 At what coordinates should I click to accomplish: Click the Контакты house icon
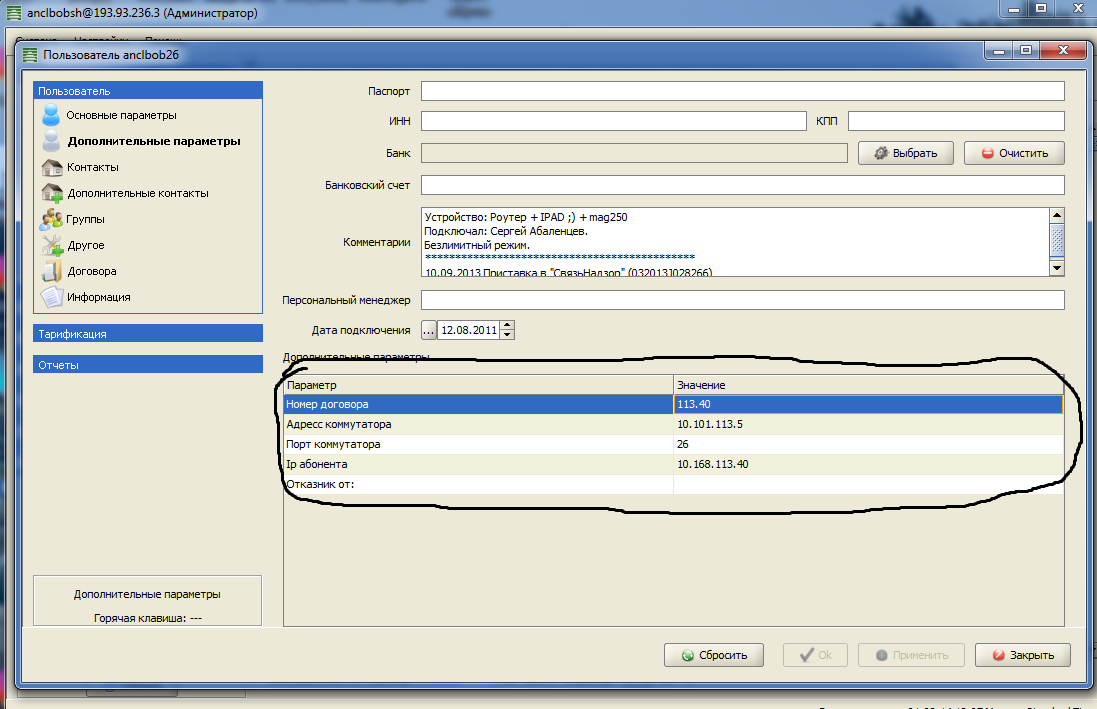[52, 167]
